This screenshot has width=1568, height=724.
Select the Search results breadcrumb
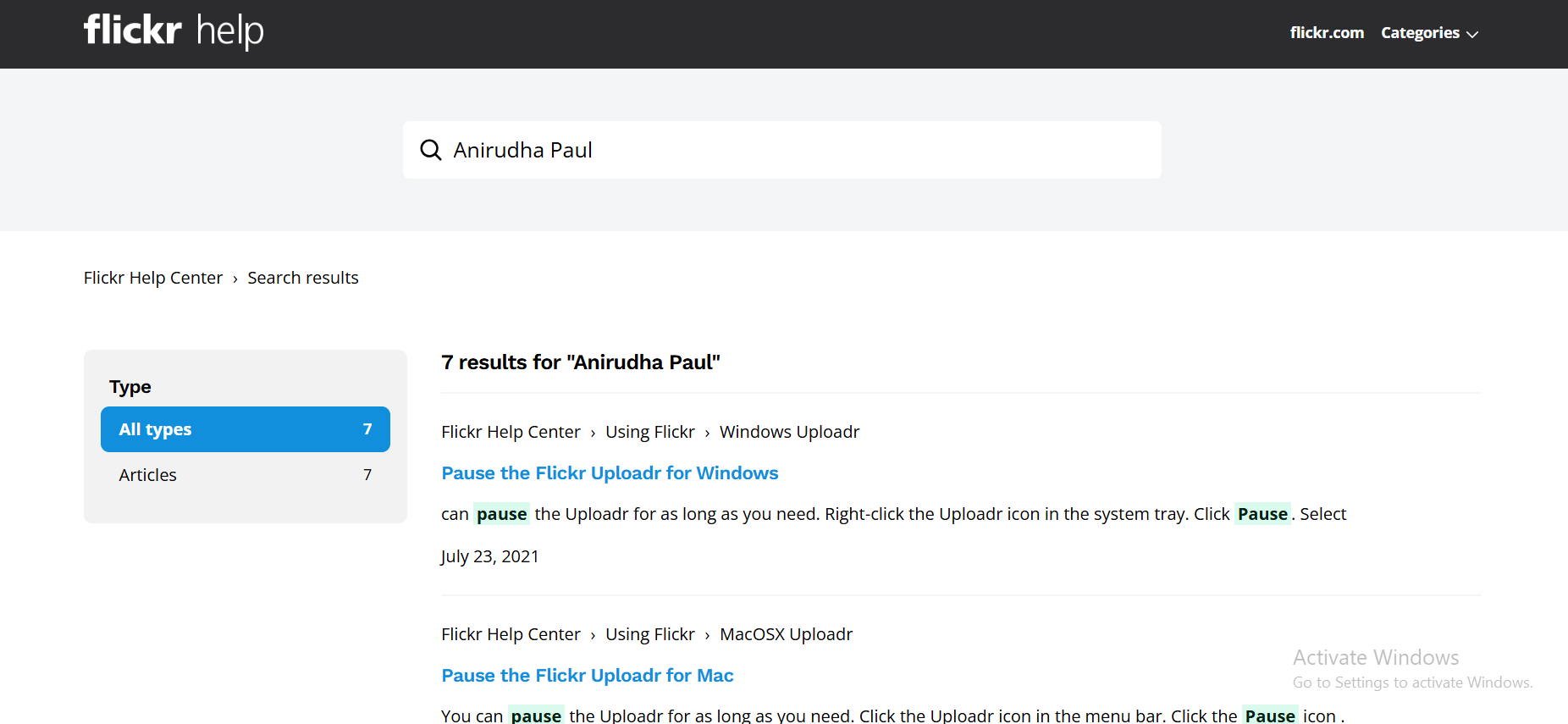pos(303,278)
